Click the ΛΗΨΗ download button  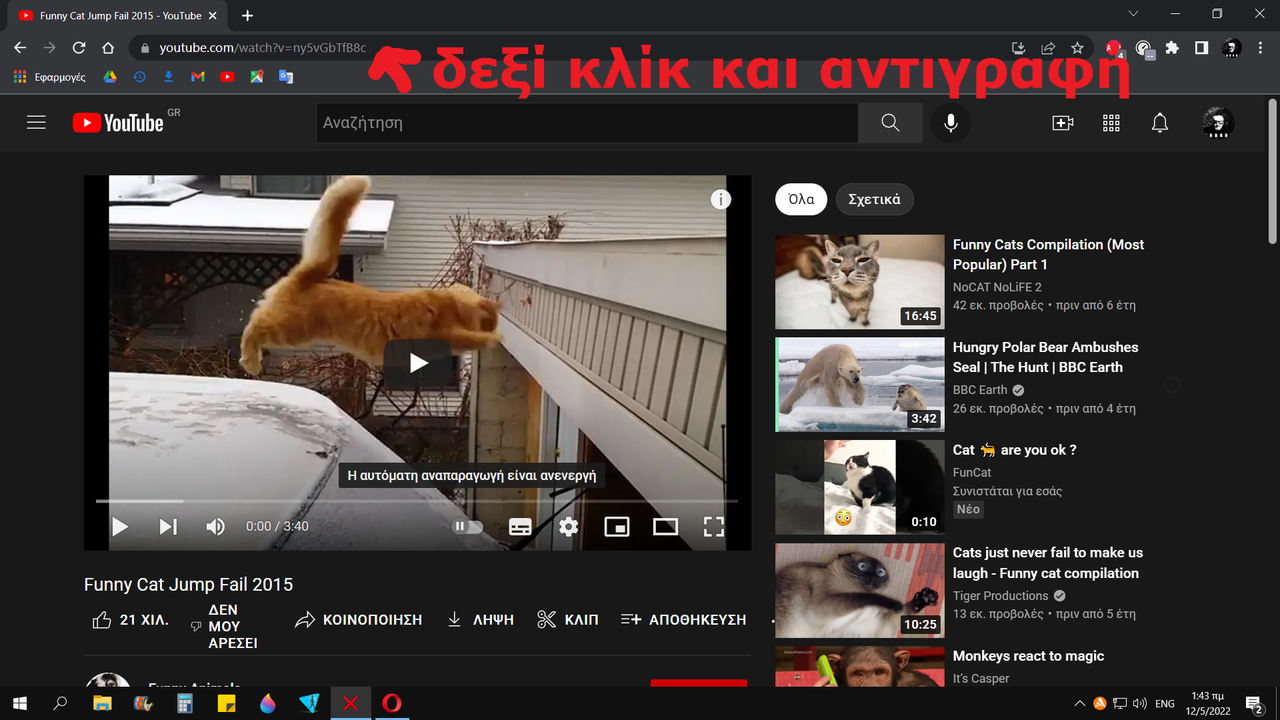click(479, 620)
